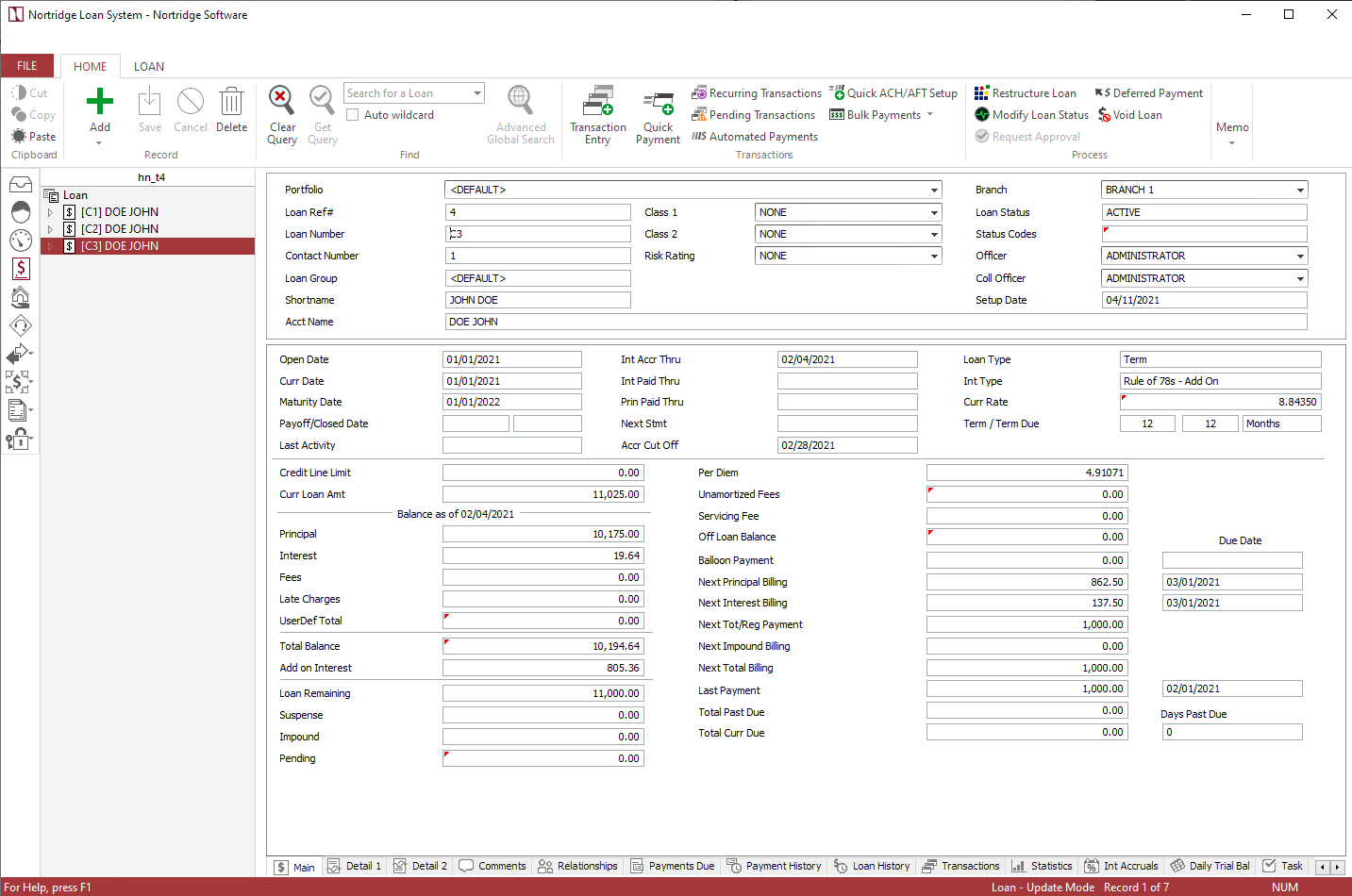This screenshot has width=1352, height=896.
Task: Open the Coll Officer dropdown
Action: pos(1300,278)
